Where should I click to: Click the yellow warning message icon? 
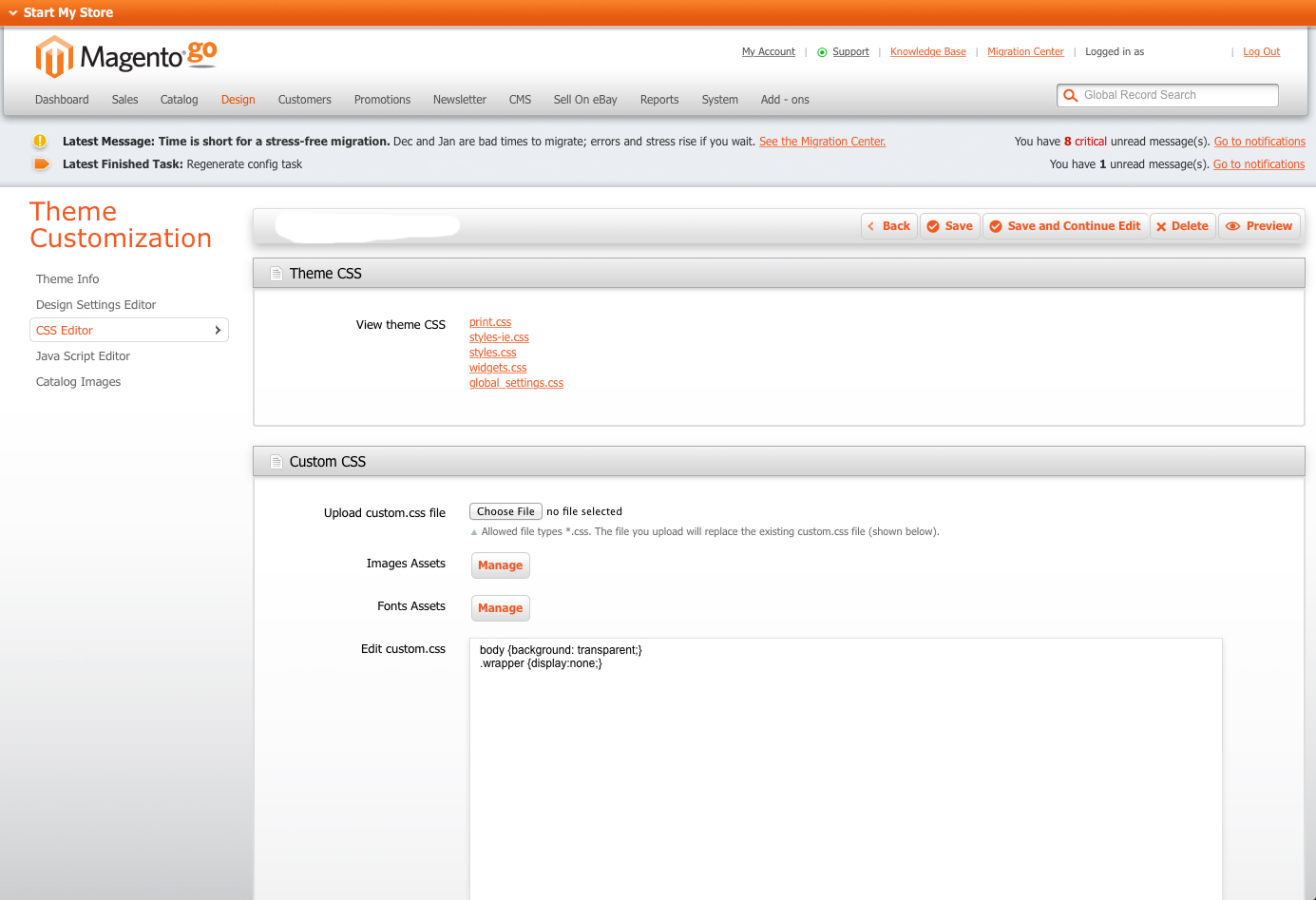40,141
